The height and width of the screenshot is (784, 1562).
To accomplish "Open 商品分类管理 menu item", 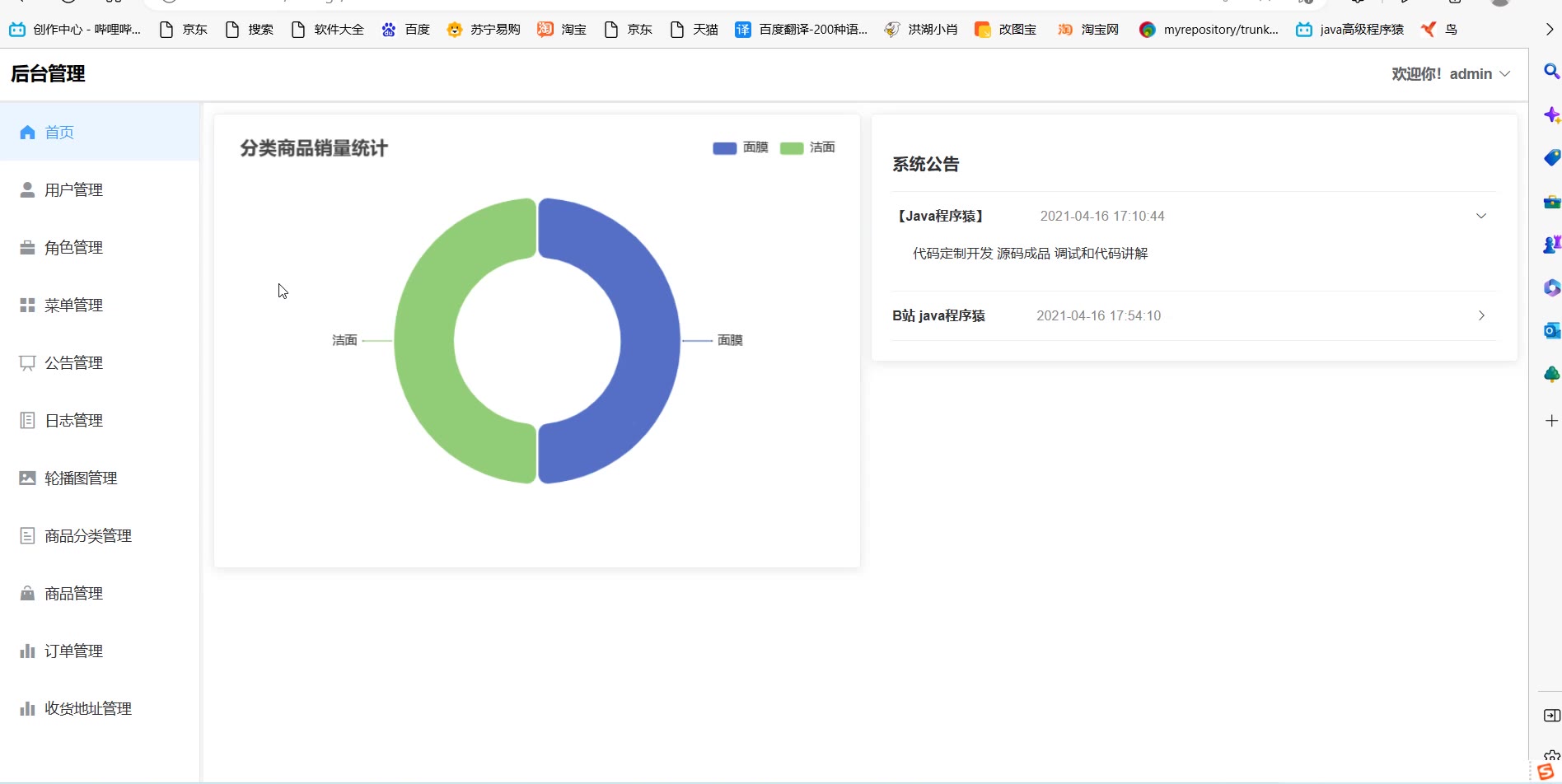I will [x=100, y=535].
